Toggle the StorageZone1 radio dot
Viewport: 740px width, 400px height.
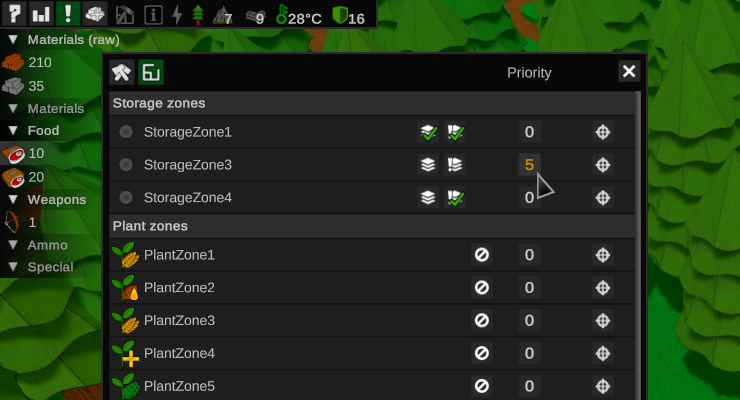coord(126,132)
